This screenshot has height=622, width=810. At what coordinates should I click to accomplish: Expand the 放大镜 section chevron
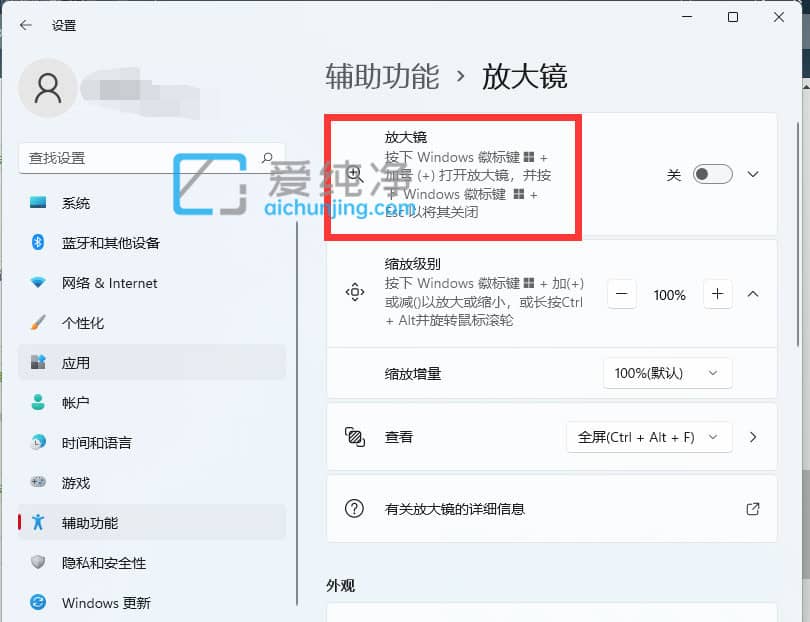753,174
